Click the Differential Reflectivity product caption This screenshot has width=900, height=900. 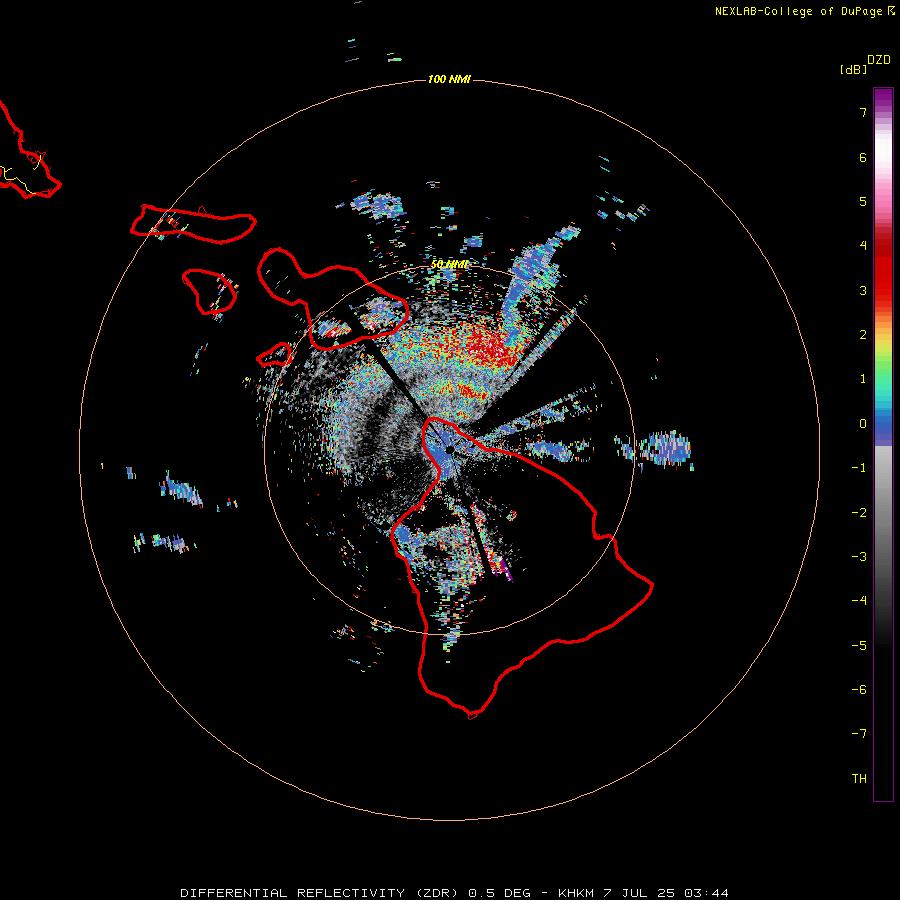pyautogui.click(x=454, y=893)
